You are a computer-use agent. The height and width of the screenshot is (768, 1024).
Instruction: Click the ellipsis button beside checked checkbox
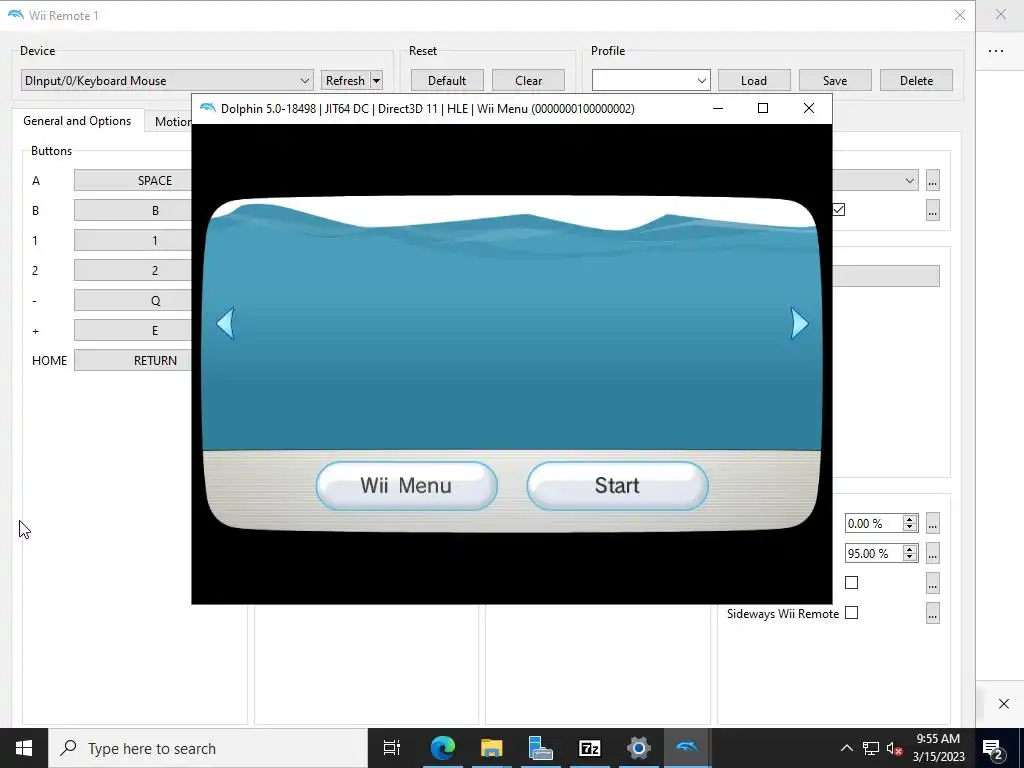point(933,210)
